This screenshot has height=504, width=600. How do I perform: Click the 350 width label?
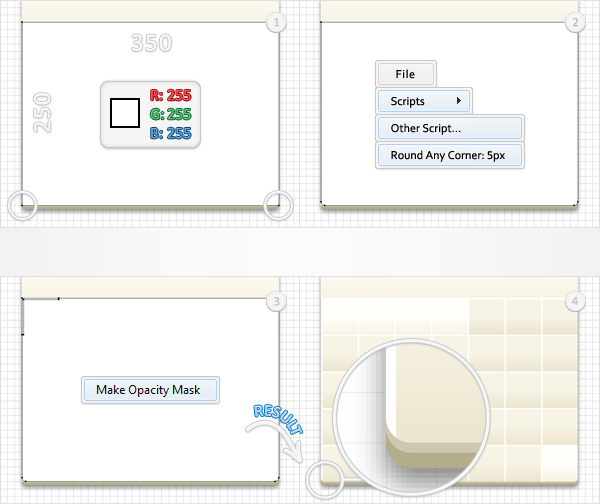click(152, 42)
